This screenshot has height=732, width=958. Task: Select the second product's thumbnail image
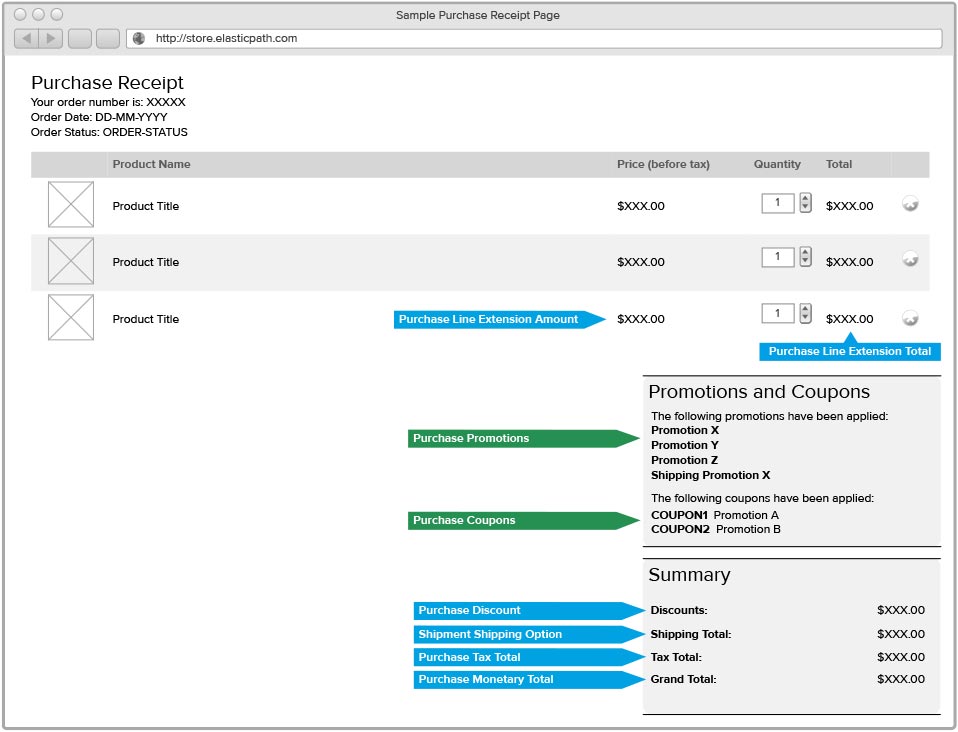point(71,261)
